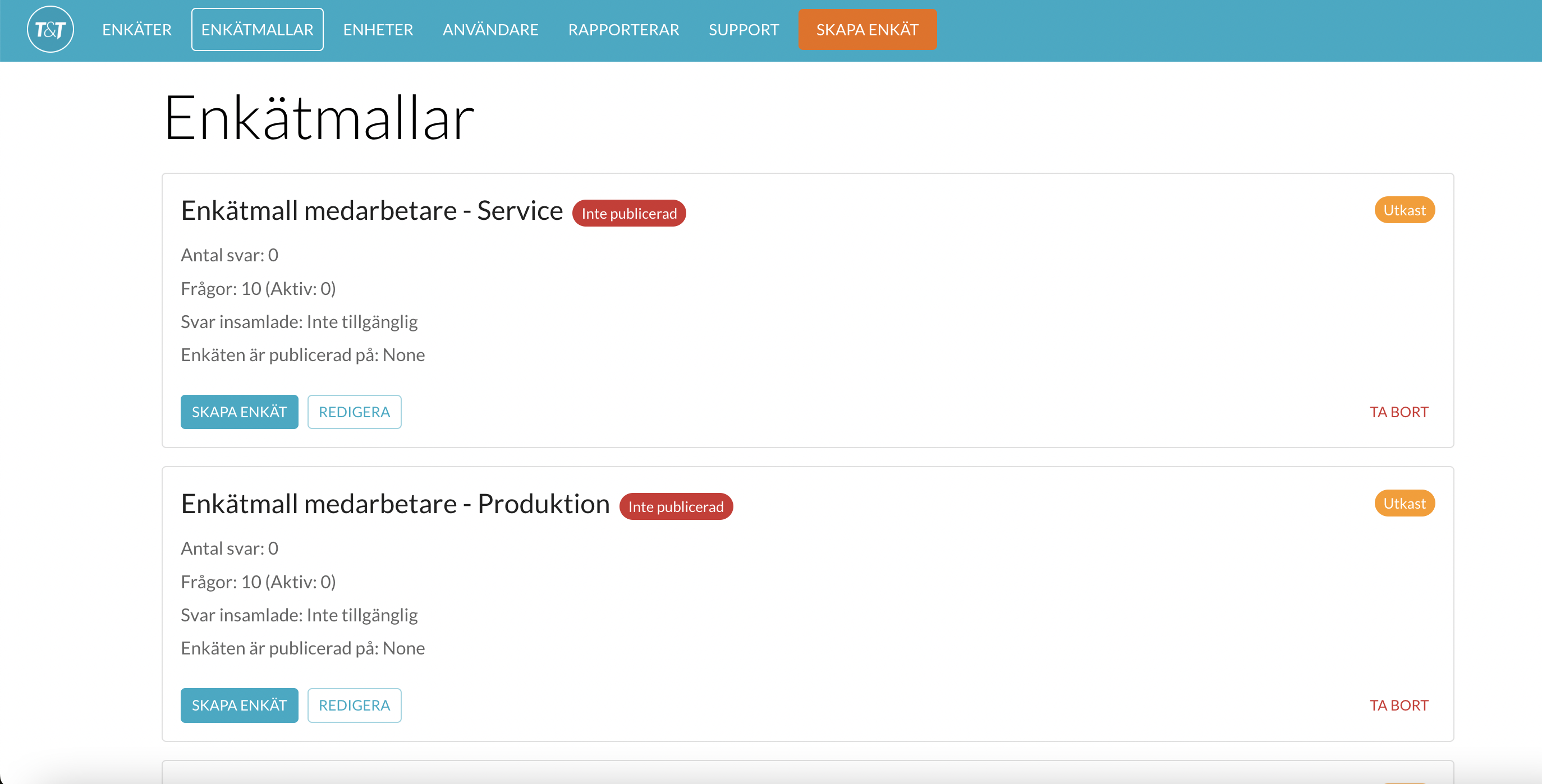Viewport: 1542px width, 784px height.
Task: Navigate to Rapporterar section
Action: 623,29
